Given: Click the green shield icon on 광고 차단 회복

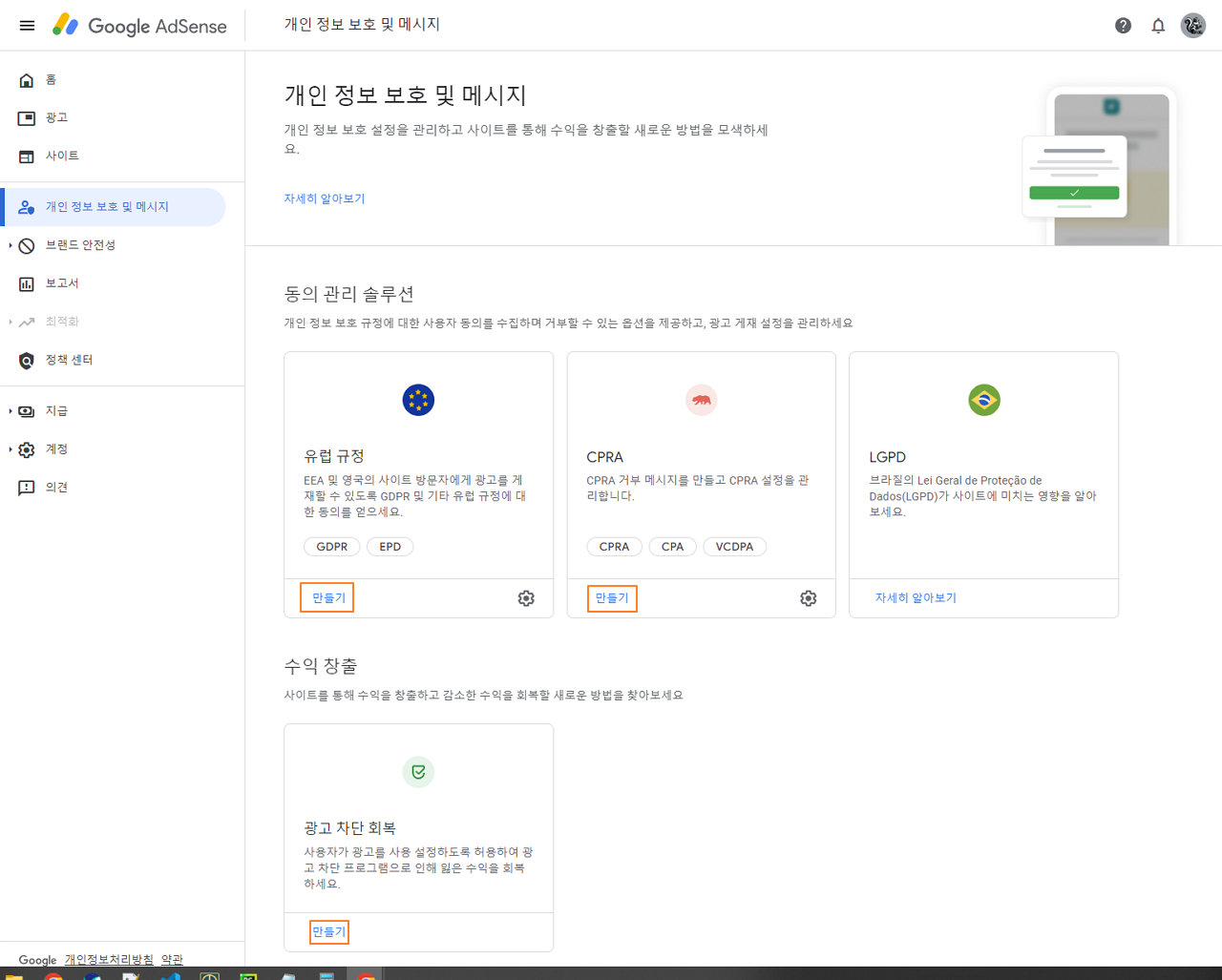Looking at the screenshot, I should click(x=418, y=772).
